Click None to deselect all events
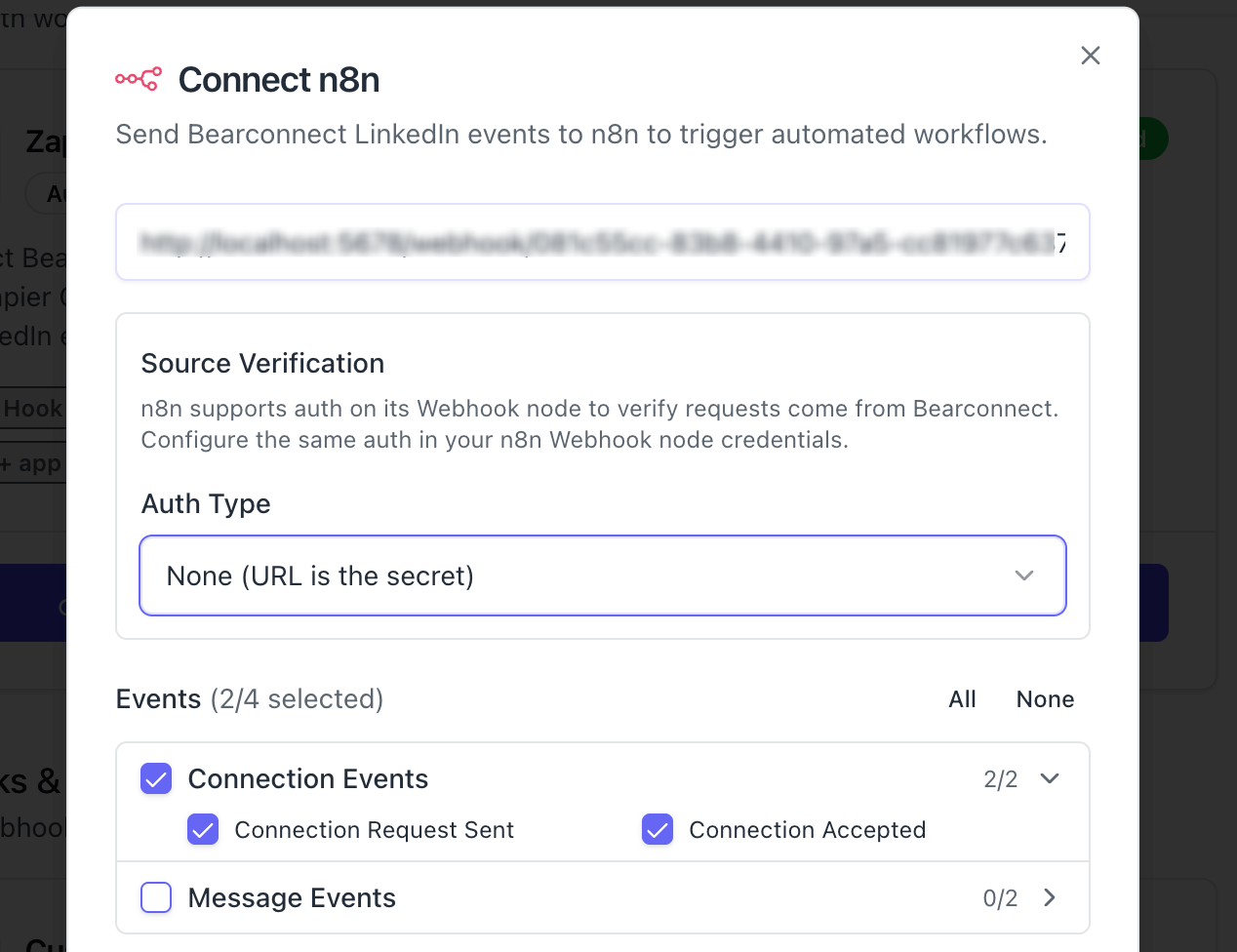Image resolution: width=1237 pixels, height=952 pixels. [x=1045, y=699]
